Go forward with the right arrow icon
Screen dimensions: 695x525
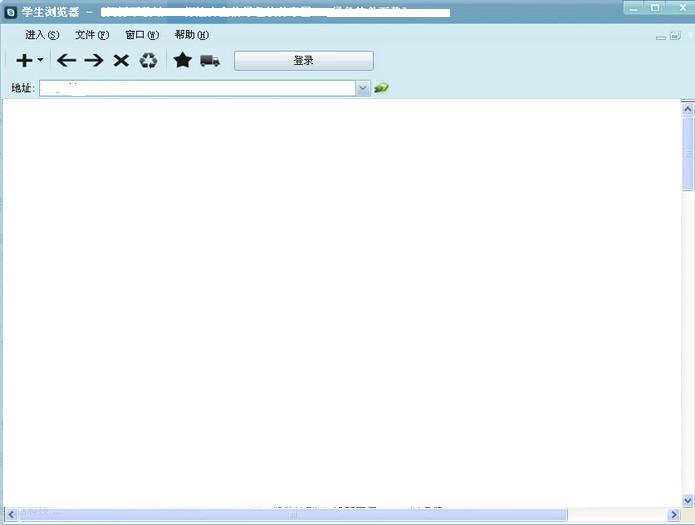94,61
